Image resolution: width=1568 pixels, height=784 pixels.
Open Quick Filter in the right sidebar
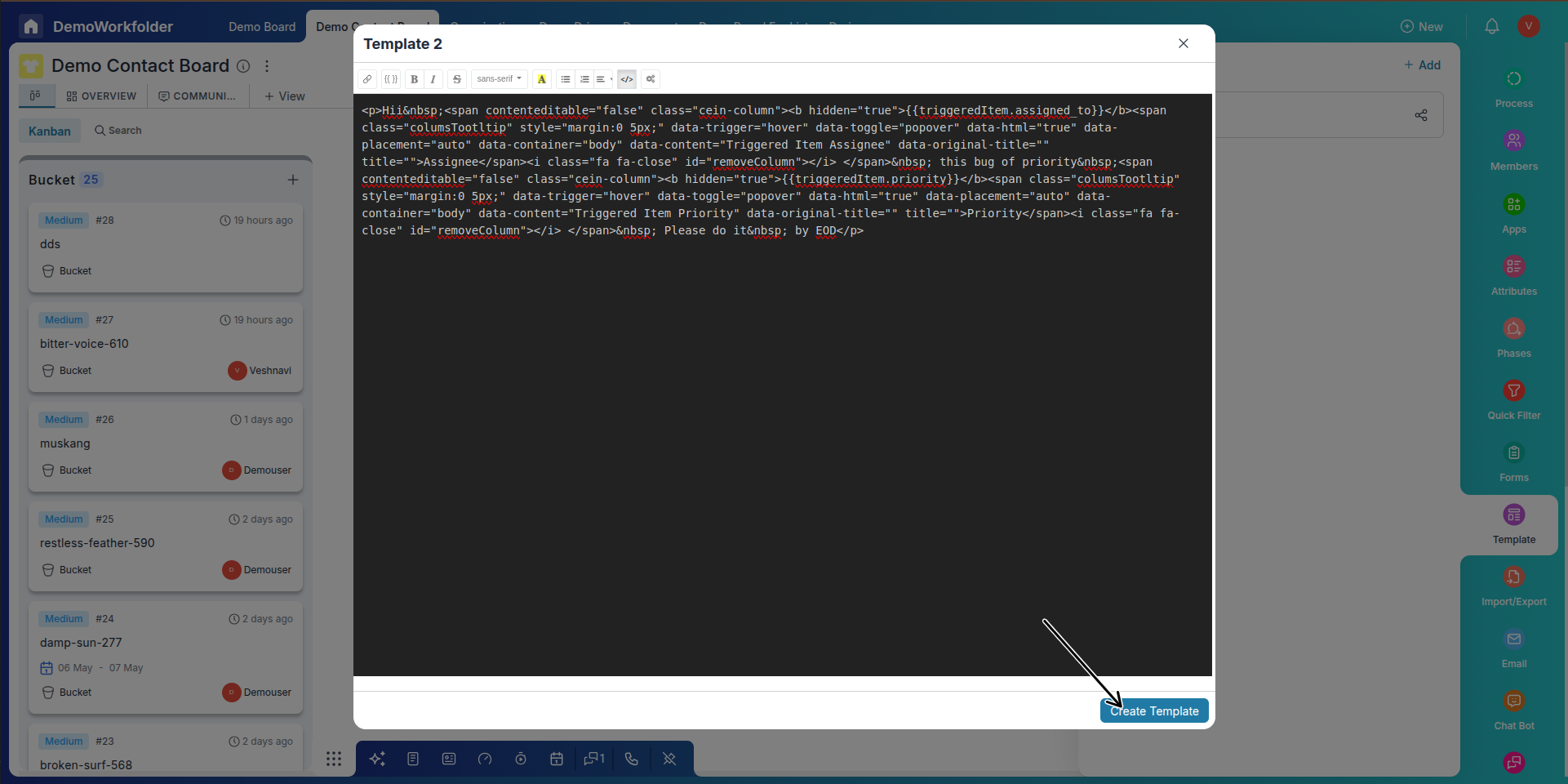click(x=1514, y=400)
